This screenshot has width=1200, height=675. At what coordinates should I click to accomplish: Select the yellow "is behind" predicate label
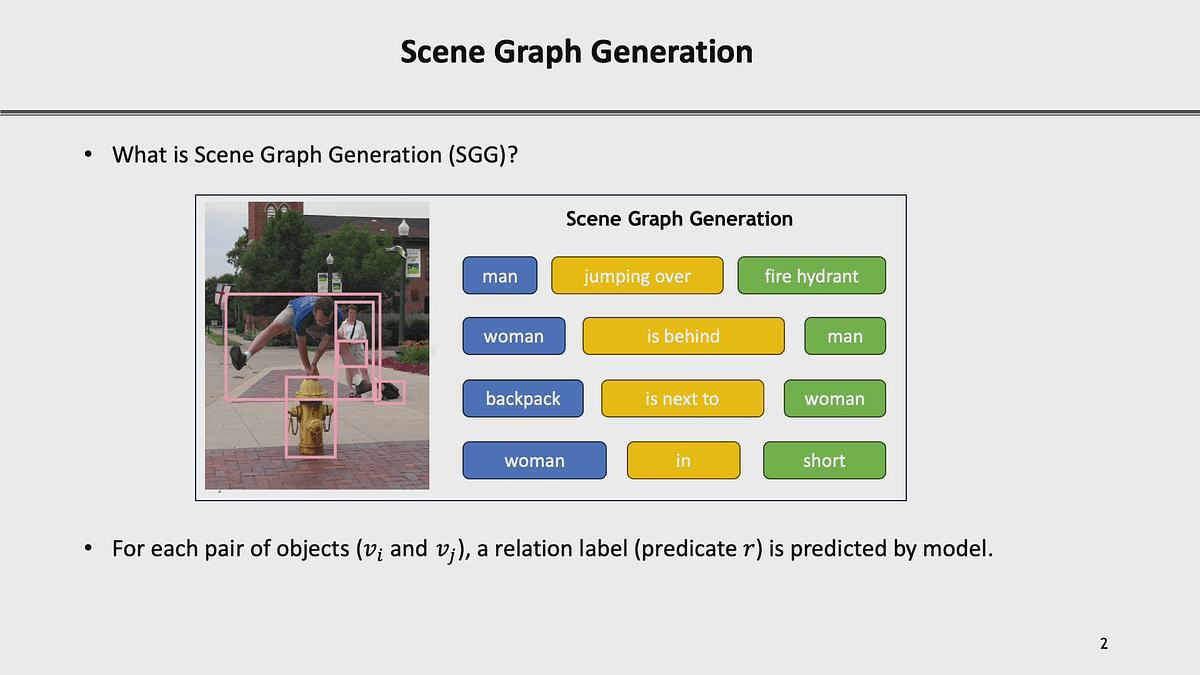[683, 336]
